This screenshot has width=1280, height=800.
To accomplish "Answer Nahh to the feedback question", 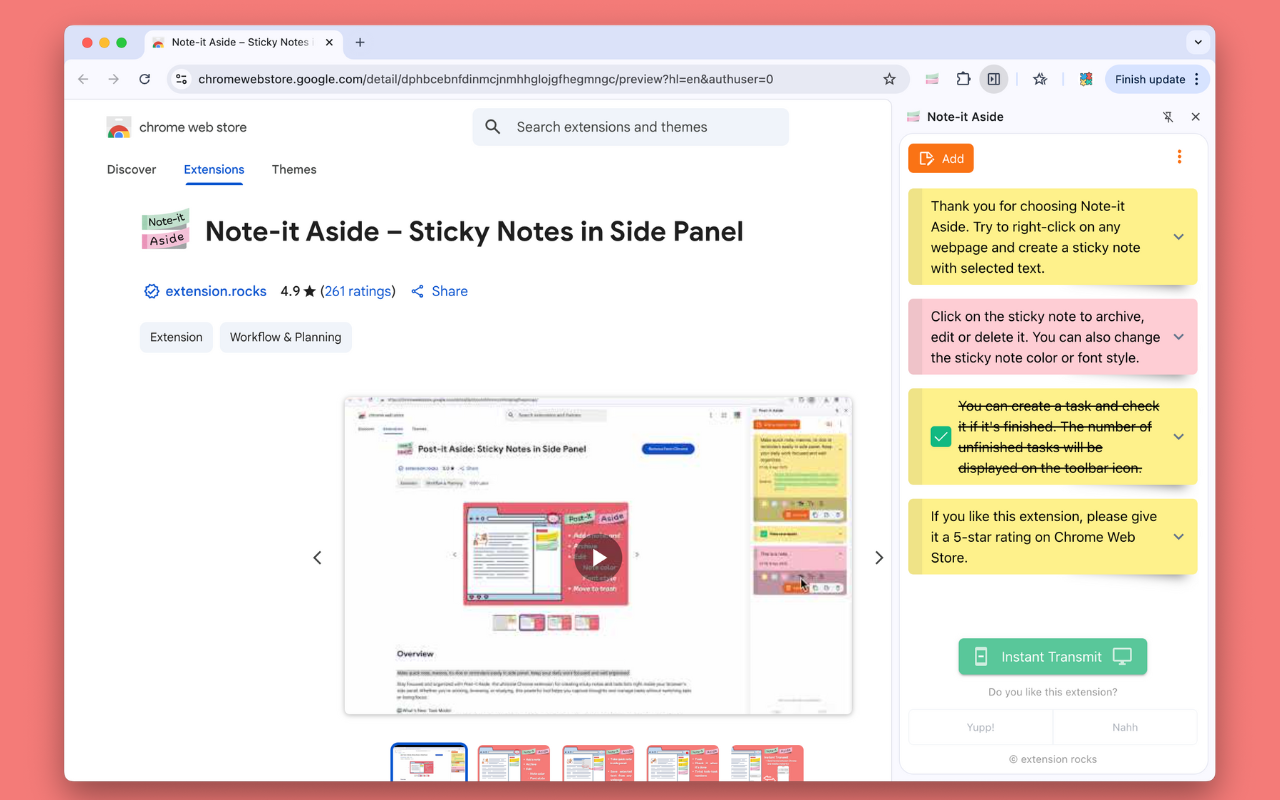I will click(x=1125, y=727).
